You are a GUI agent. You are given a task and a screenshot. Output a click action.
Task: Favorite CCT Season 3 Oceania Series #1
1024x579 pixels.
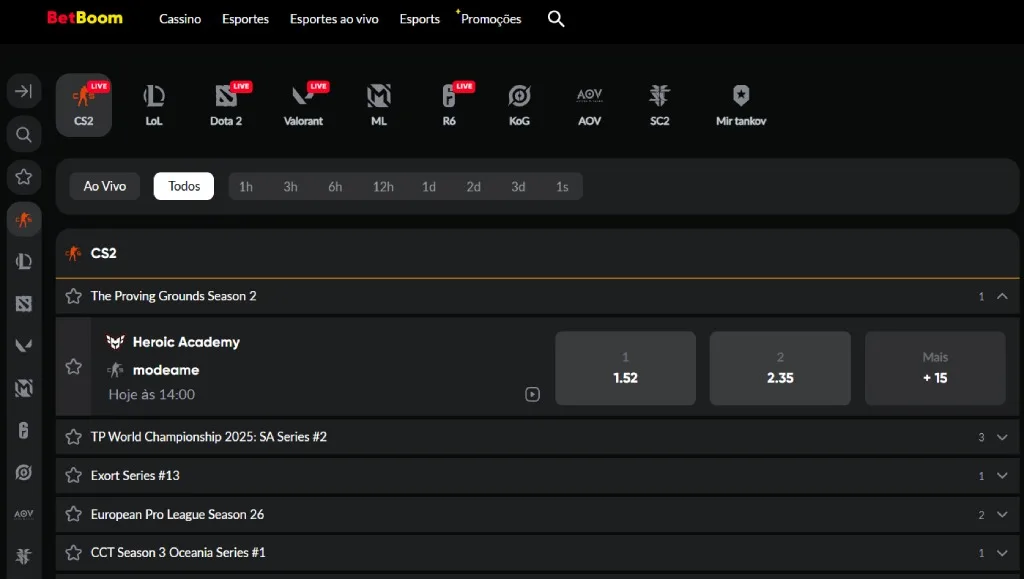pos(74,553)
